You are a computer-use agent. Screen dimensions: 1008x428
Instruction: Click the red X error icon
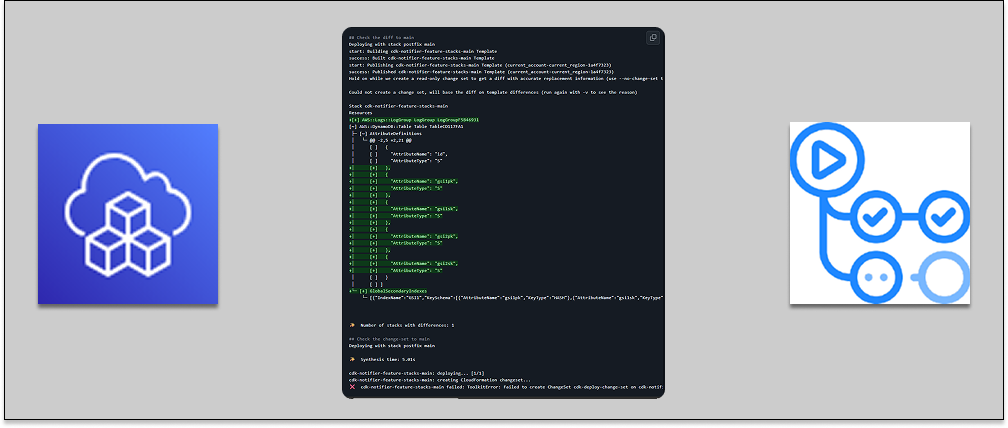(x=353, y=386)
